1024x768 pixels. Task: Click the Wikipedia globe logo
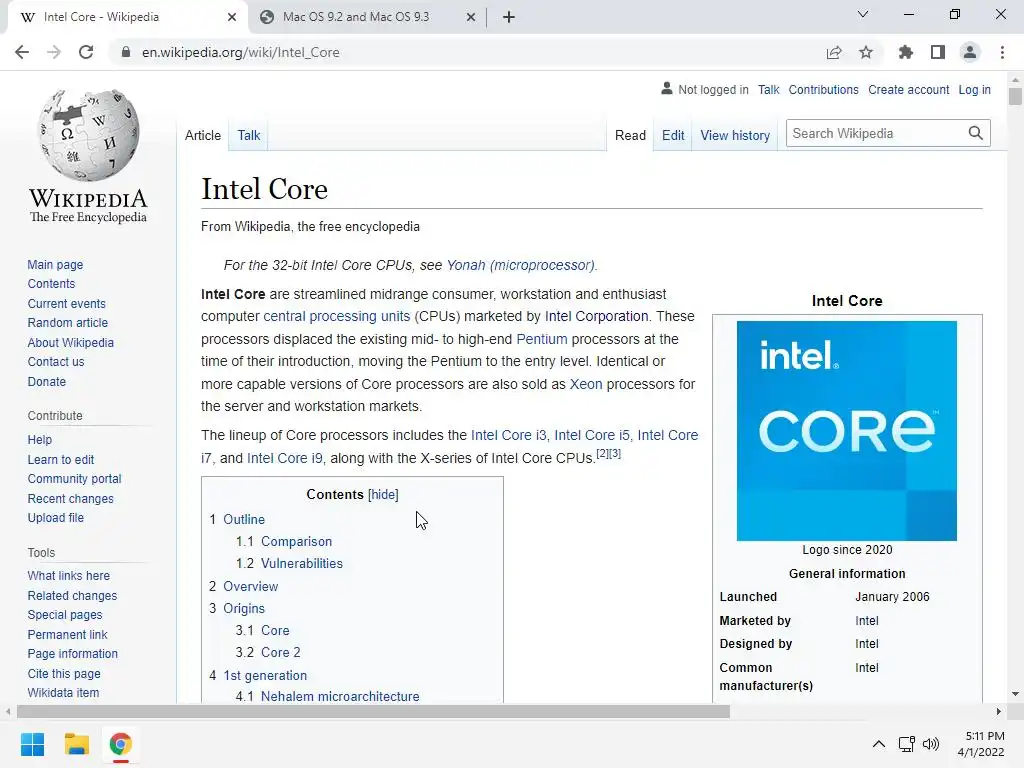point(88,135)
